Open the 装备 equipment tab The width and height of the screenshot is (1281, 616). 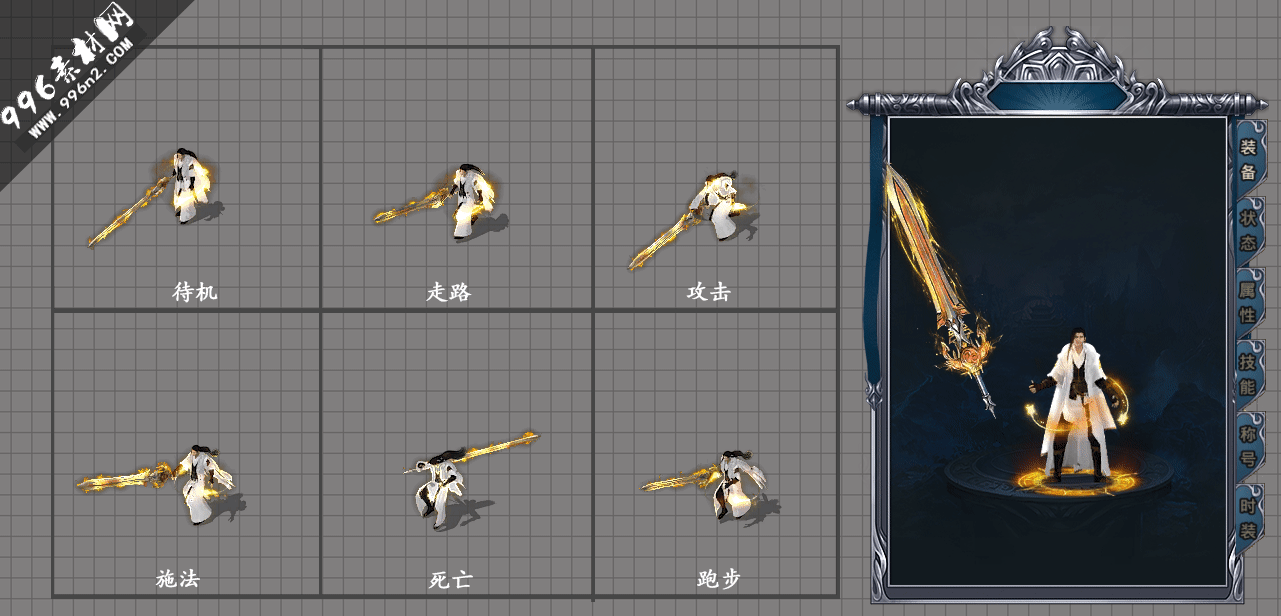[1248, 159]
